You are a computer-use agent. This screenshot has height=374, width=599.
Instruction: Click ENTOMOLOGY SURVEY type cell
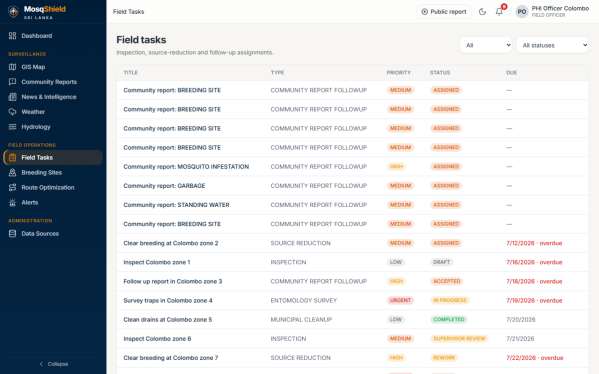point(304,300)
